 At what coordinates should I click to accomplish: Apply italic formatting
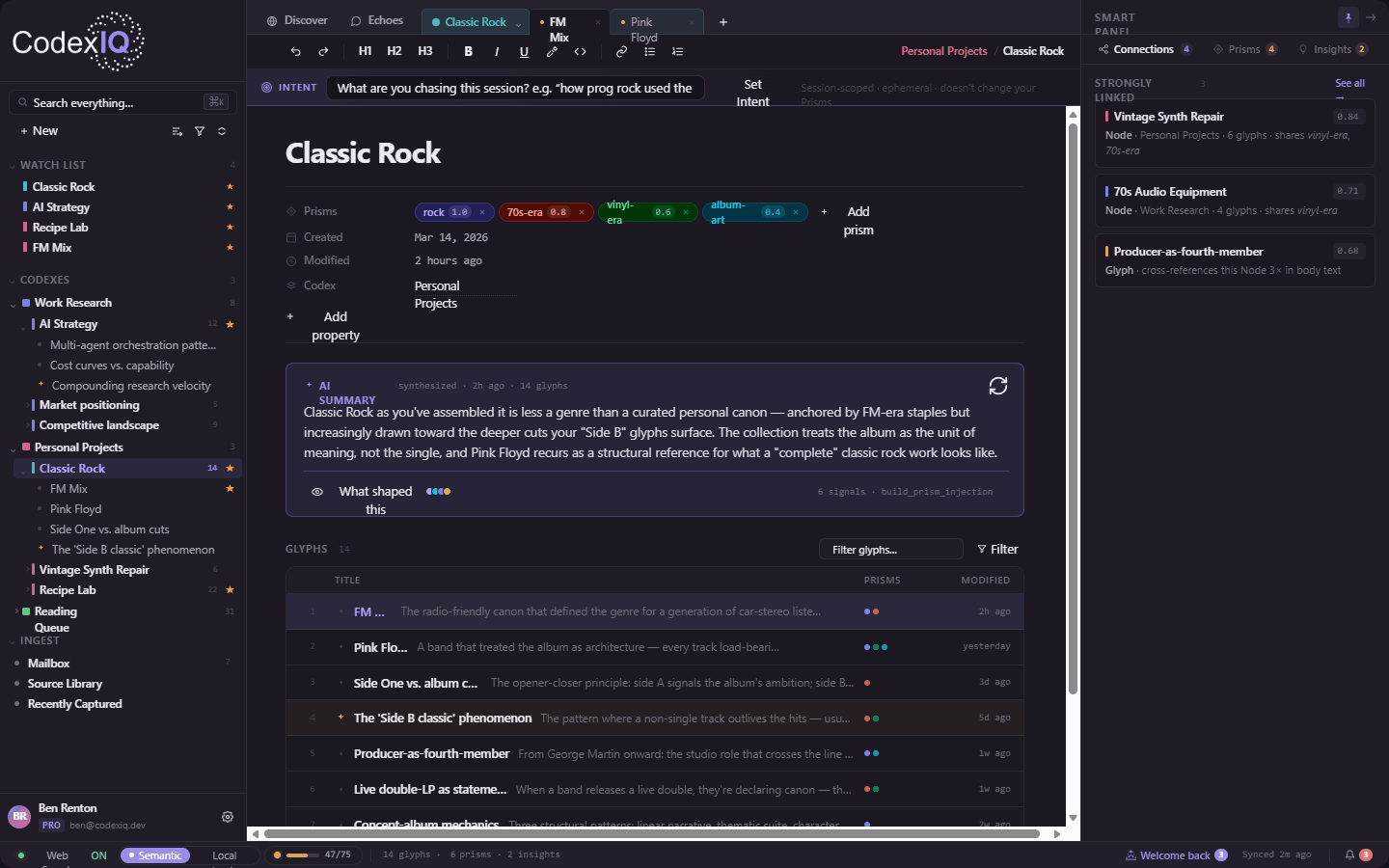coord(497,51)
